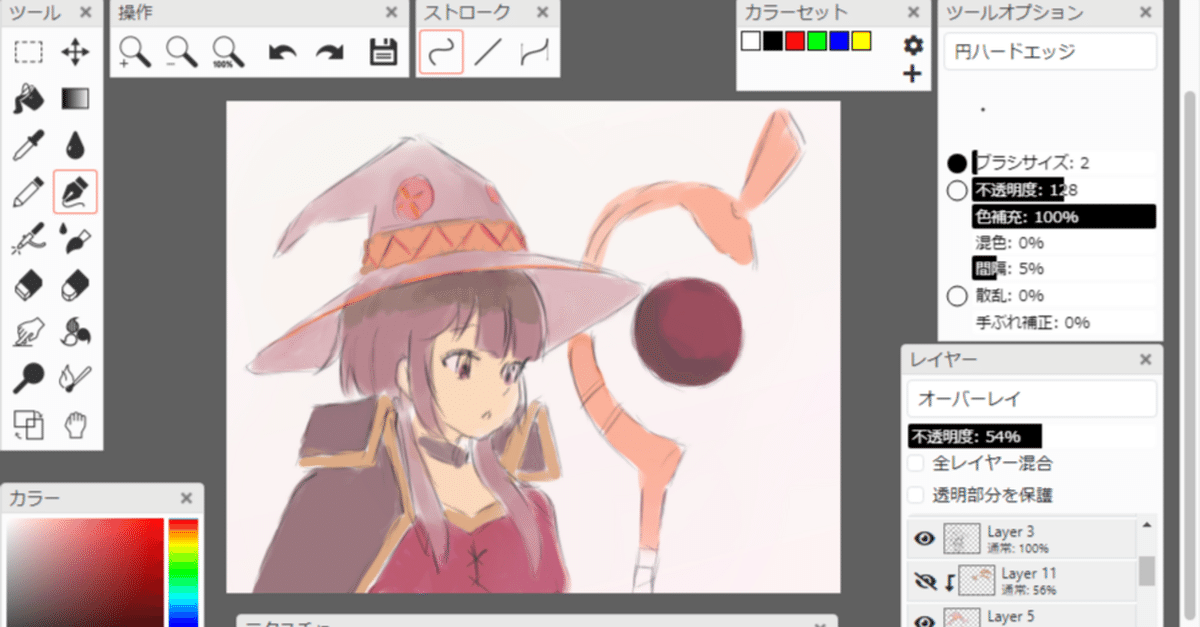Select the Layer 3 thumbnail
1200x627 pixels.
961,539
